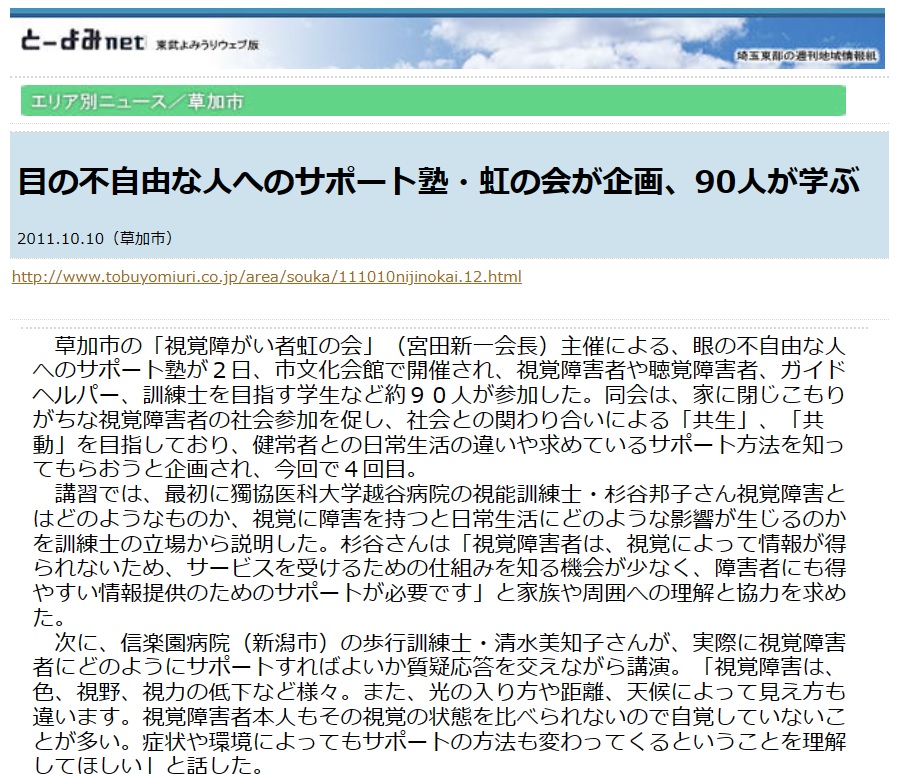Click the とーよみnet site logo

click(x=83, y=42)
